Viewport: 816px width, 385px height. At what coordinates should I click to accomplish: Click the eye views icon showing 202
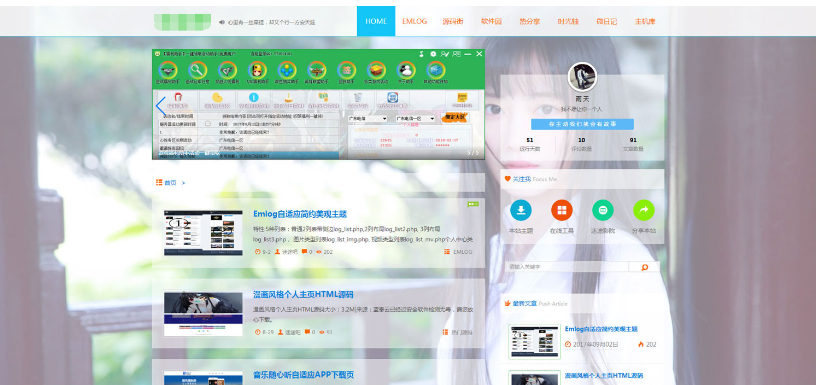(x=319, y=252)
